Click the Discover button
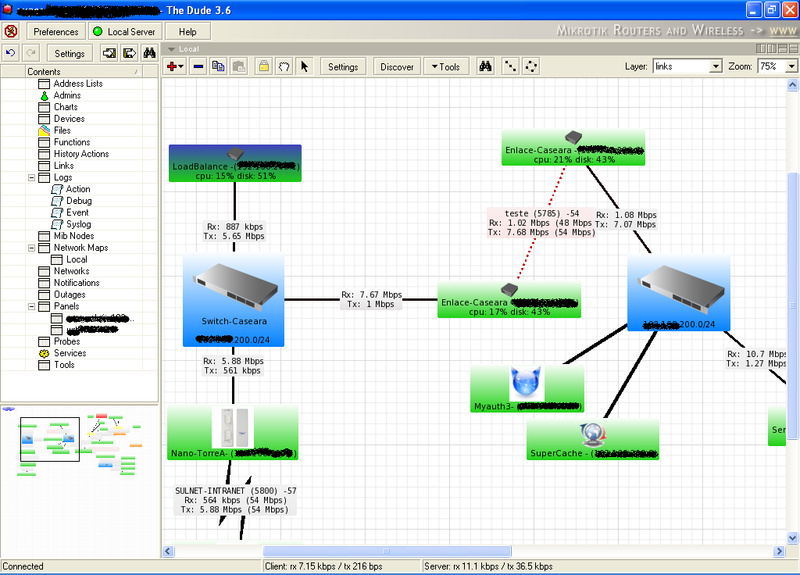The width and height of the screenshot is (800, 575). coord(397,67)
